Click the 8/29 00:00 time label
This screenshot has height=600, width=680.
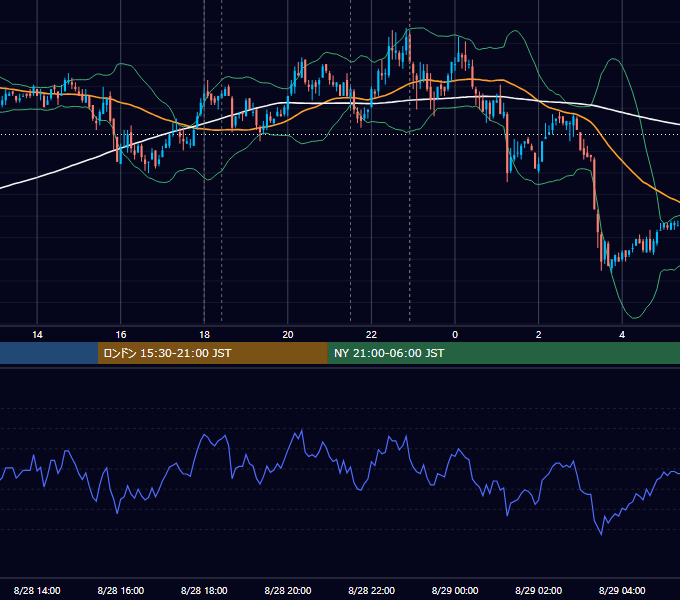[x=455, y=590]
